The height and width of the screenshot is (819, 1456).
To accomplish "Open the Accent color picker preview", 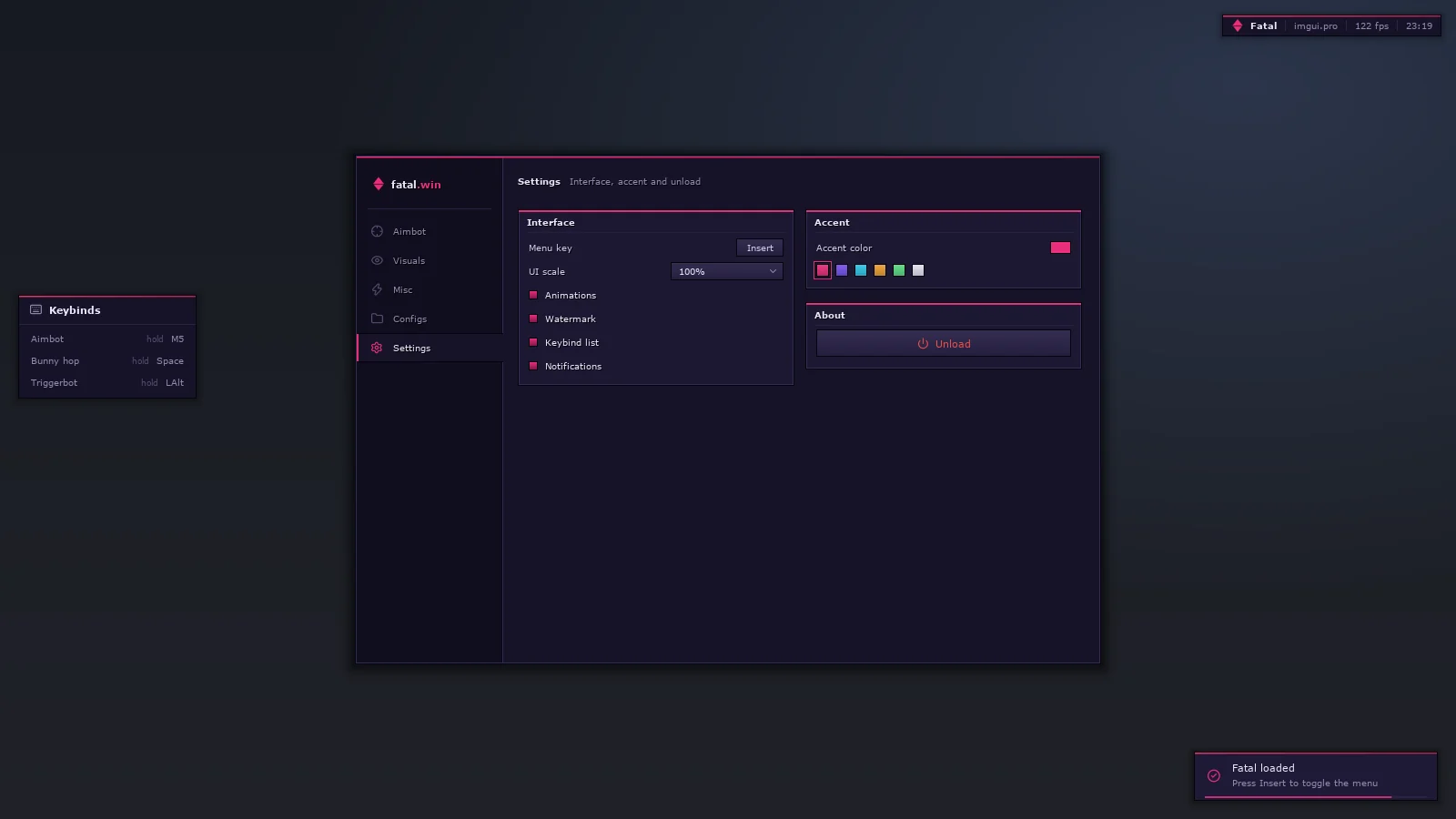I will tap(1060, 248).
